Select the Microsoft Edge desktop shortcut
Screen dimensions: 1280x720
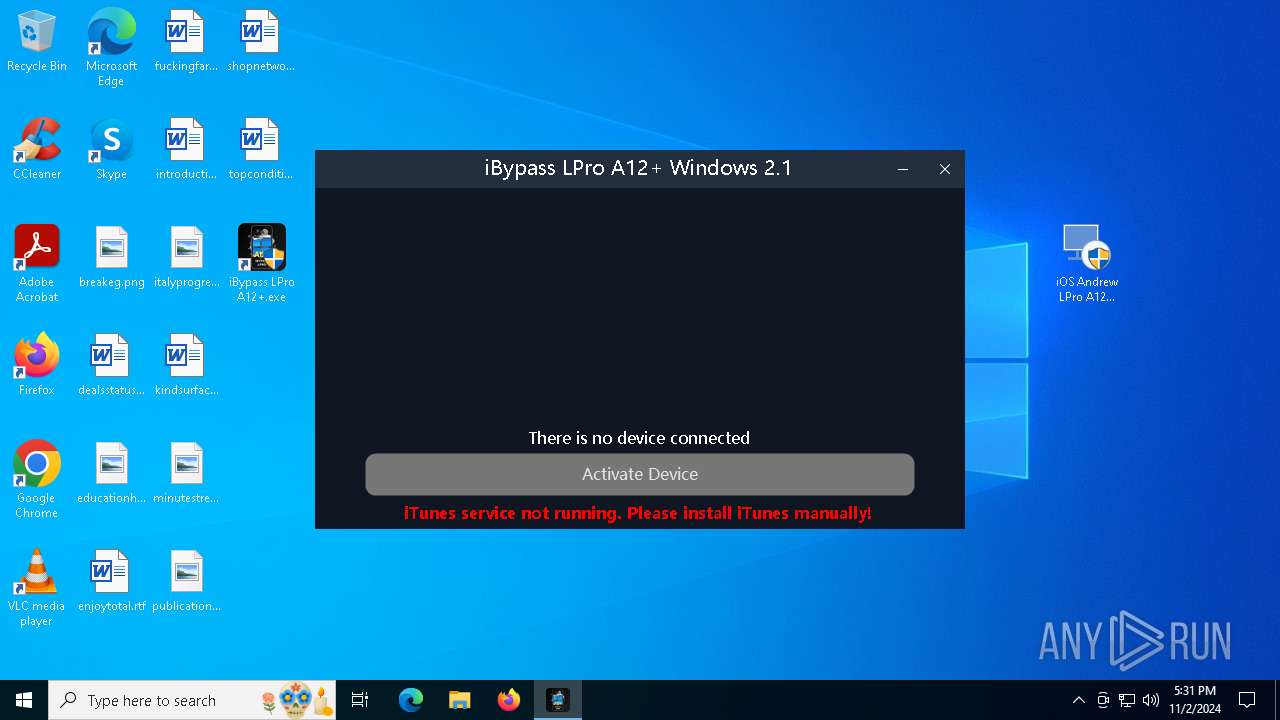pyautogui.click(x=111, y=47)
